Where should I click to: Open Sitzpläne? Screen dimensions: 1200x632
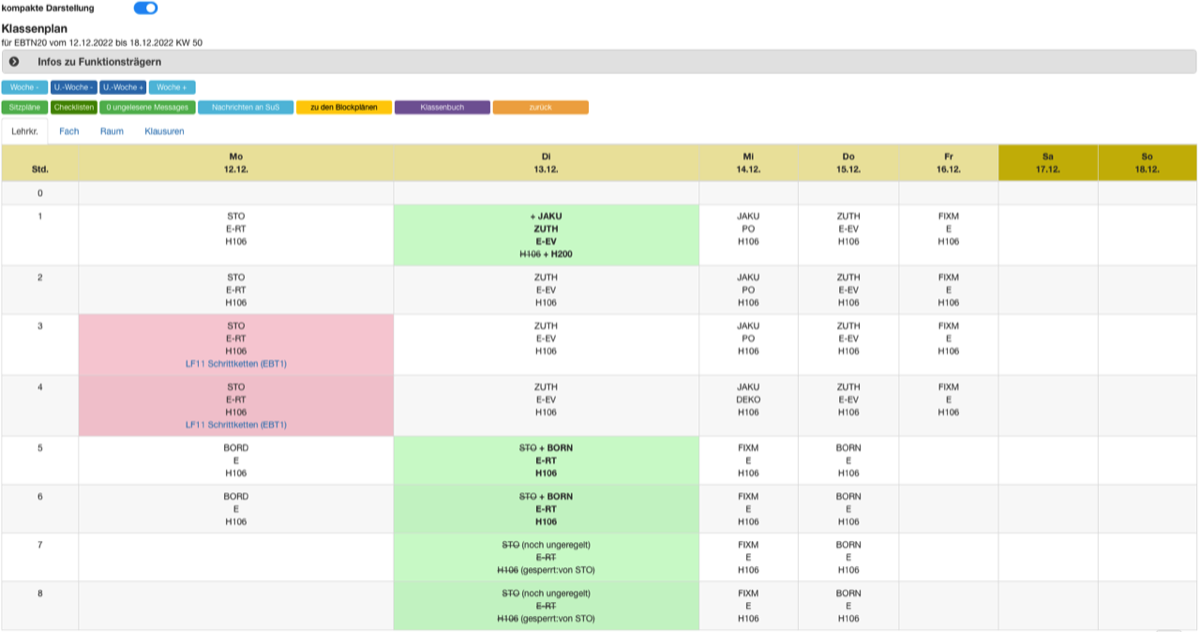click(25, 107)
